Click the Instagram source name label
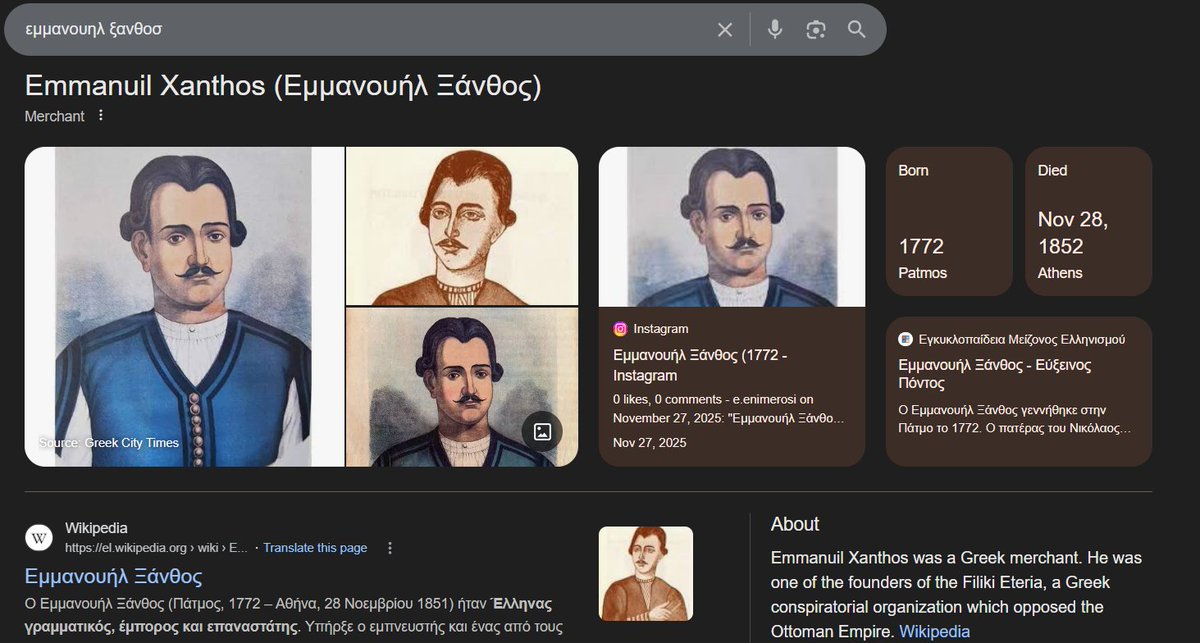 (x=661, y=329)
